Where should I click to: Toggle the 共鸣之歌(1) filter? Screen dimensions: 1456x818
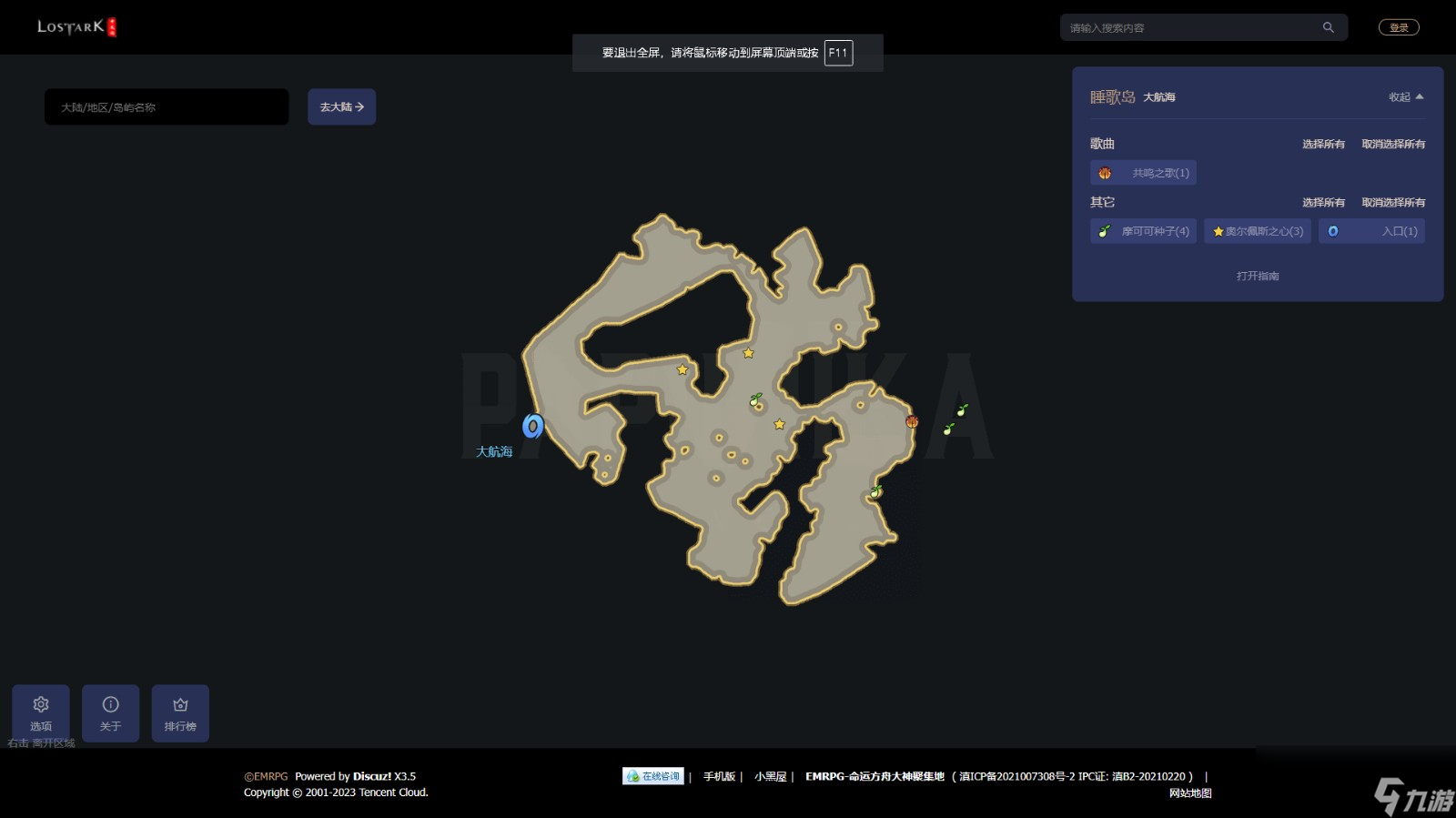coord(1144,173)
